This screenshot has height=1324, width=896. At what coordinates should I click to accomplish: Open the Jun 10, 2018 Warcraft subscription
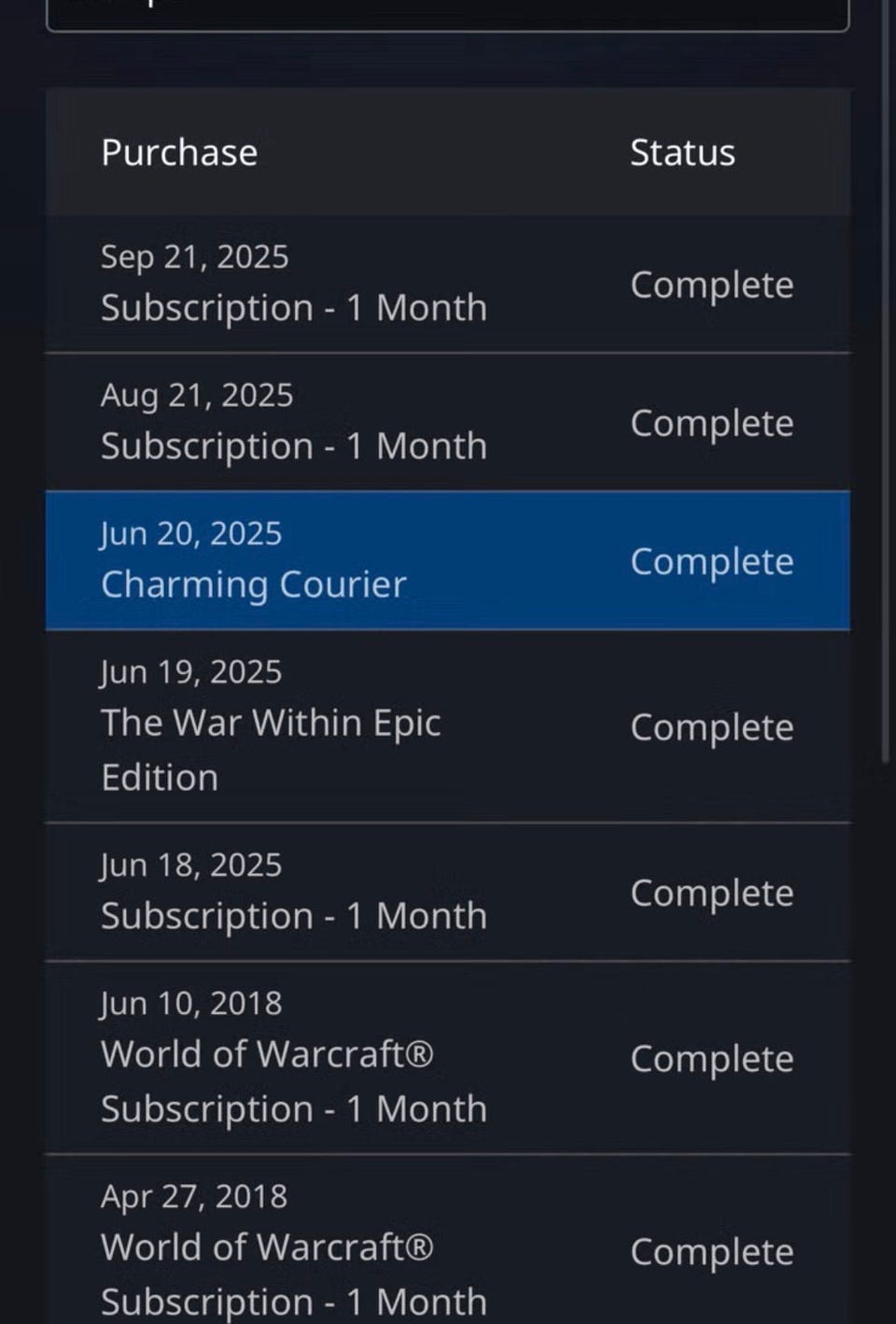point(448,1058)
